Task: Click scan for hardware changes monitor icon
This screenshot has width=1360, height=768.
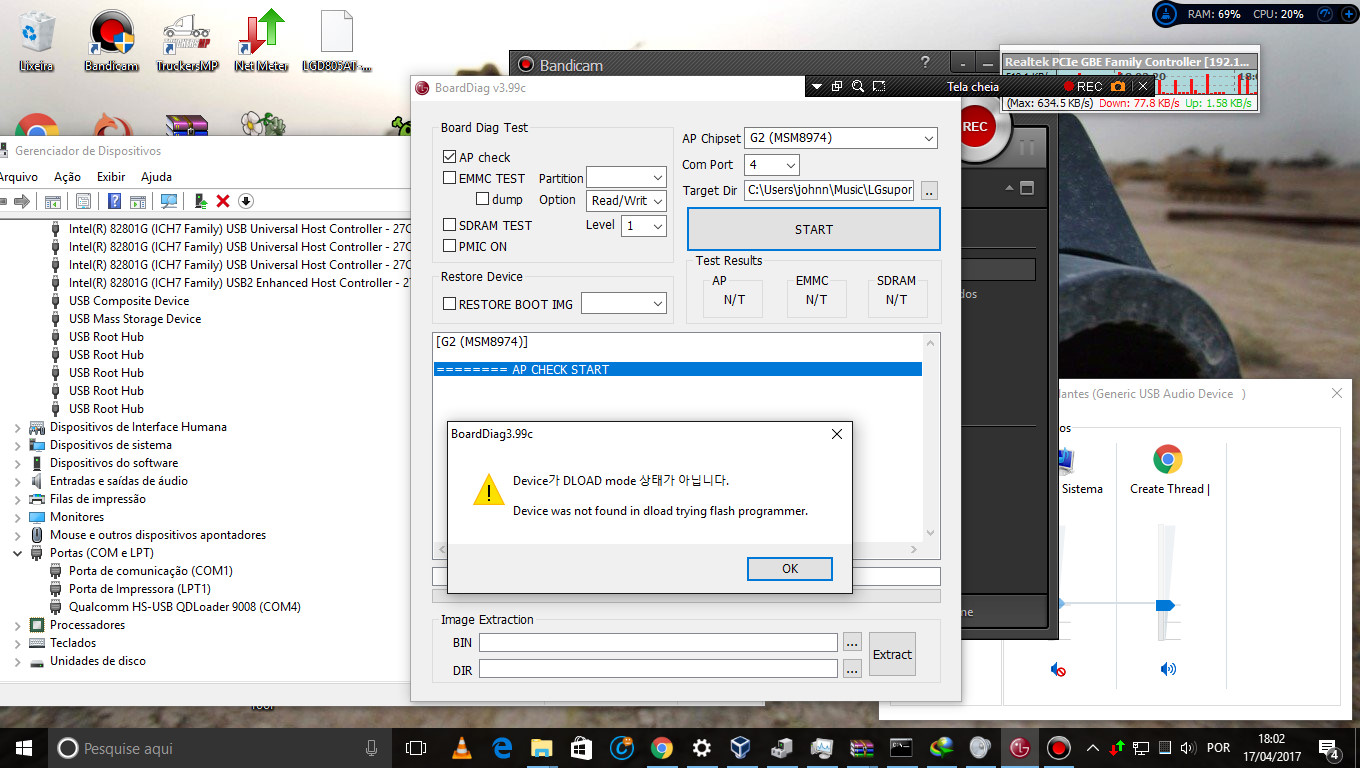Action: pos(169,201)
